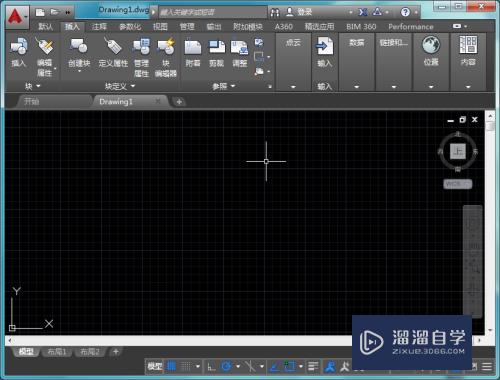
Task: Open the 块编辑器 Block Editor icon
Action: click(x=166, y=46)
